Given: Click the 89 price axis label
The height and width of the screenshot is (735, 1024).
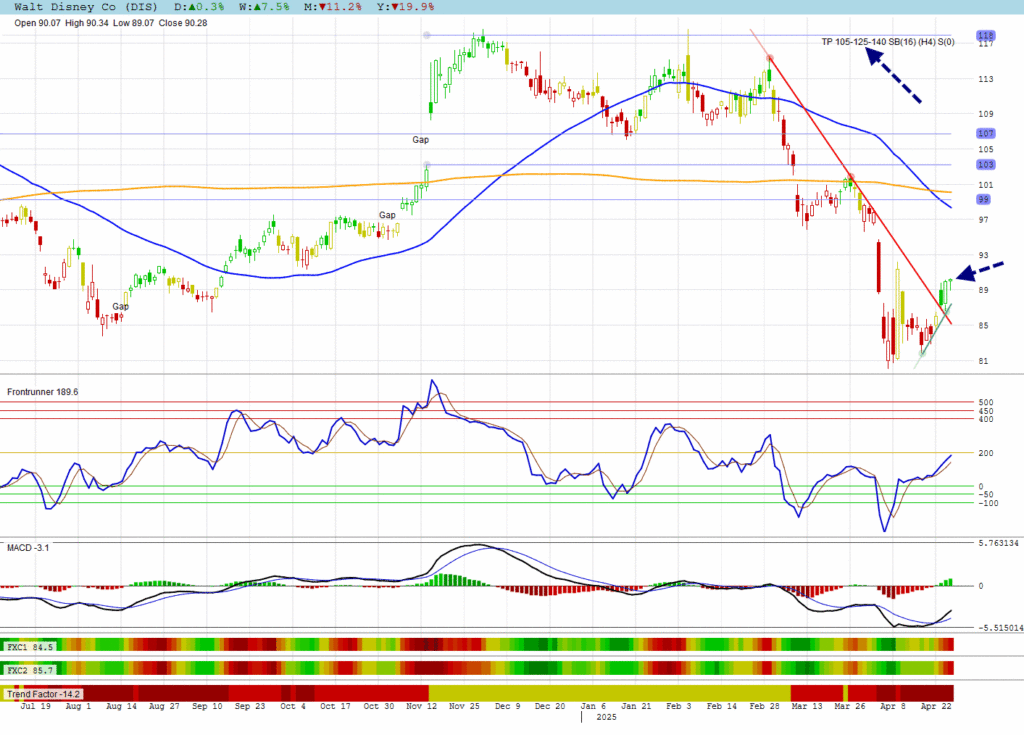Looking at the screenshot, I should pyautogui.click(x=984, y=290).
